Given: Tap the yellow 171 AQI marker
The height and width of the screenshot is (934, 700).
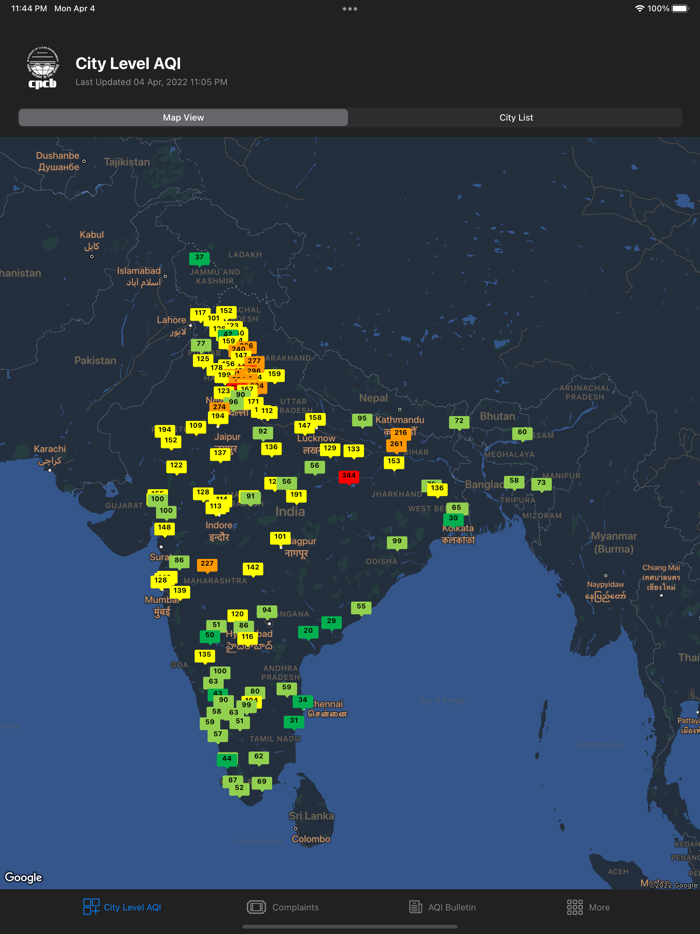Looking at the screenshot, I should pyautogui.click(x=254, y=402).
